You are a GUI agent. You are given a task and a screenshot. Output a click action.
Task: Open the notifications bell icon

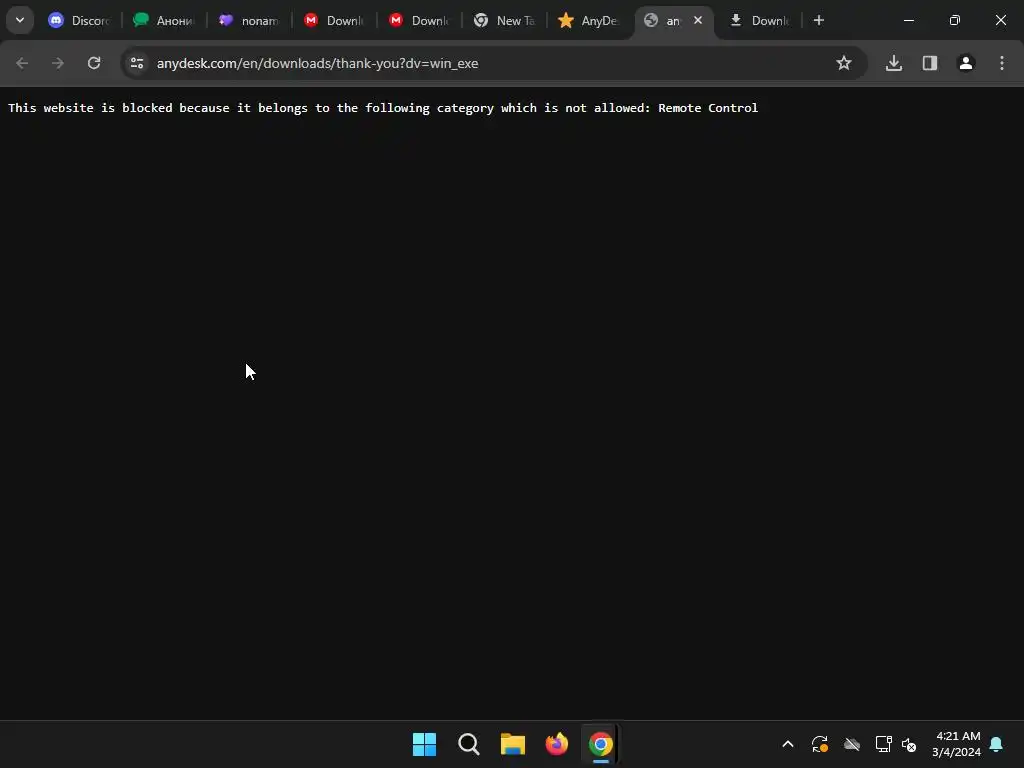coord(997,744)
